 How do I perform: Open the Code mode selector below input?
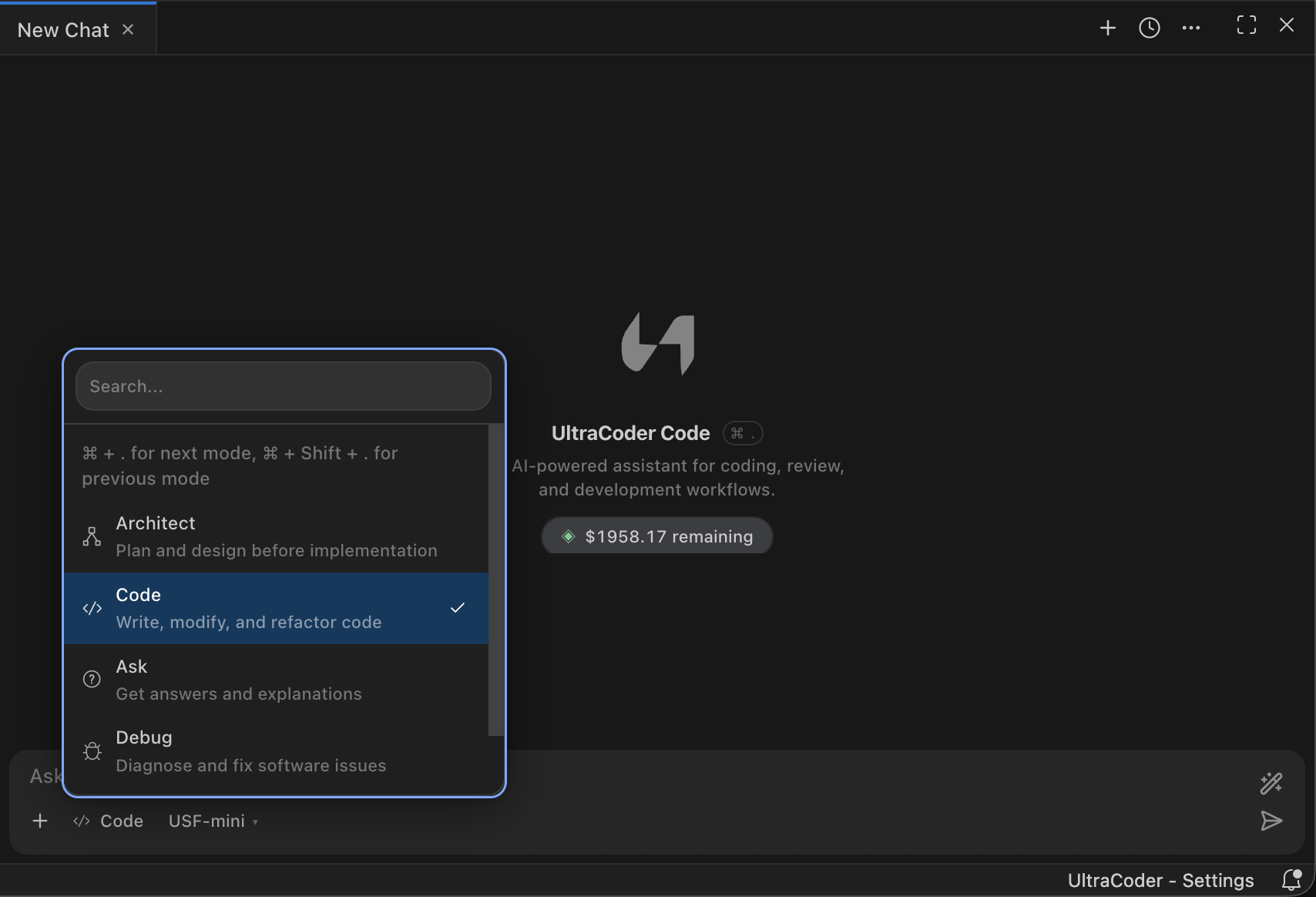click(109, 821)
